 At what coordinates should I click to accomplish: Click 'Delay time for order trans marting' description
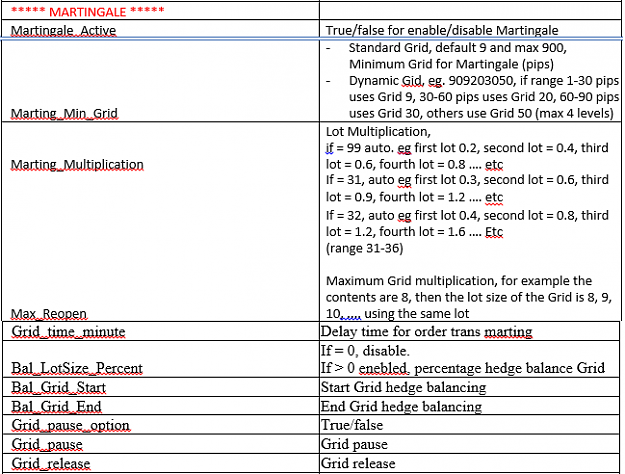[x=426, y=332]
